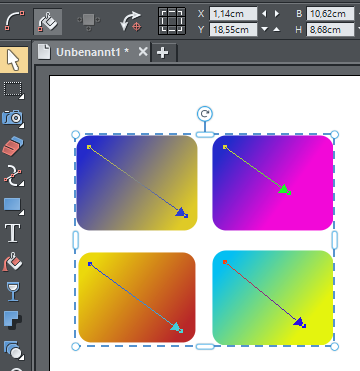Click the blue arrowhead end handle in blue-yellow rectangle
360x371 pixels.
pos(182,213)
